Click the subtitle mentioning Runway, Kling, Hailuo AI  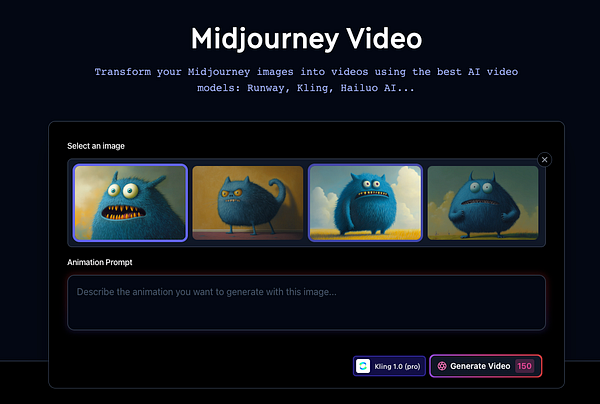coord(306,80)
